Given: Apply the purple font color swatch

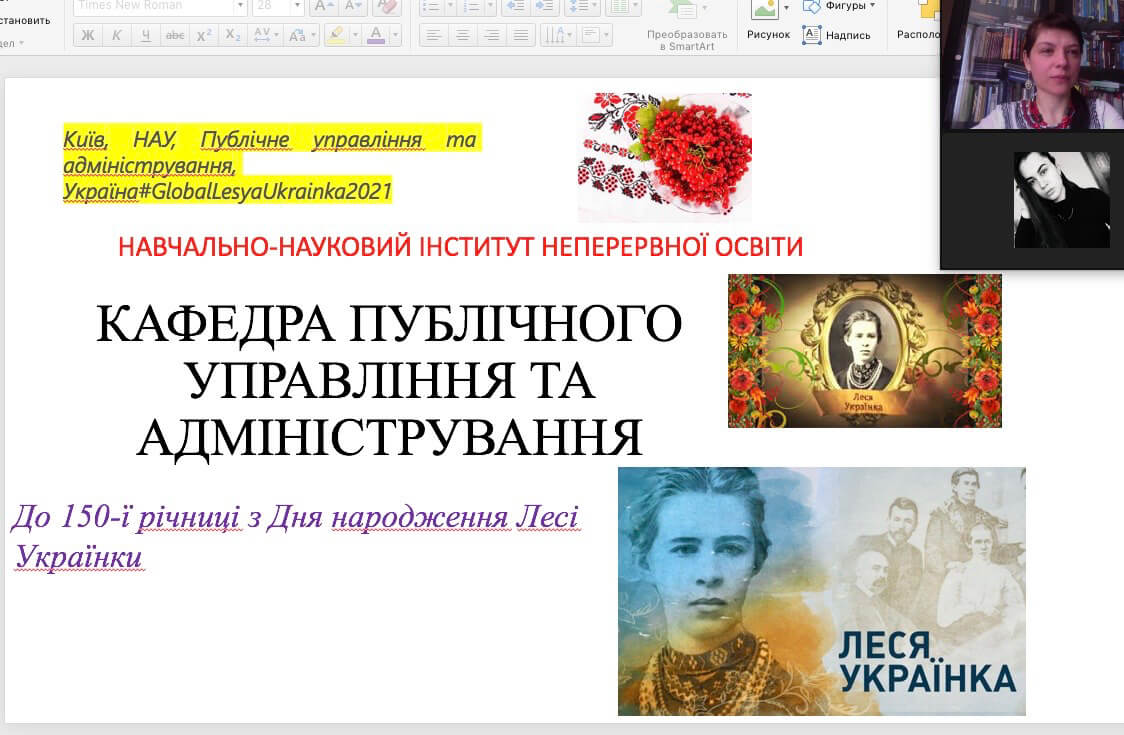Looking at the screenshot, I should [376, 35].
